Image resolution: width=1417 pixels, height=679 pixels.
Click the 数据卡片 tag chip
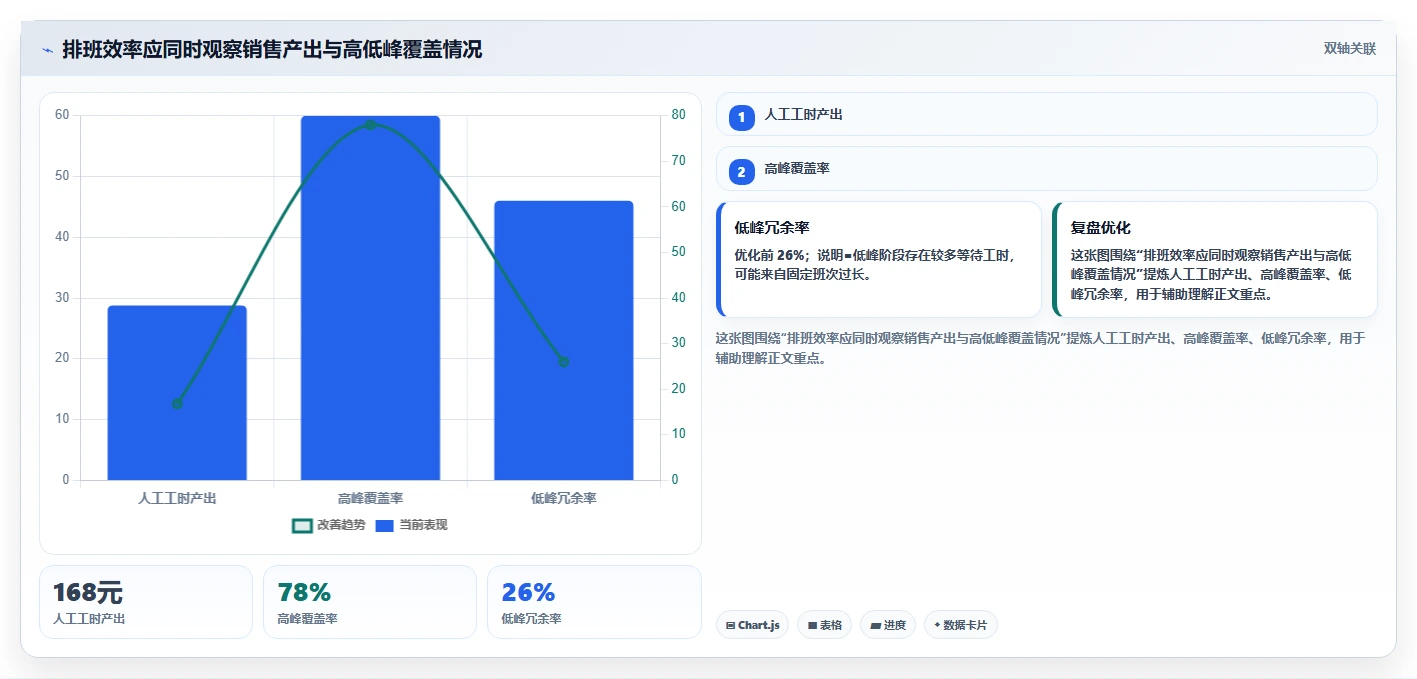961,625
